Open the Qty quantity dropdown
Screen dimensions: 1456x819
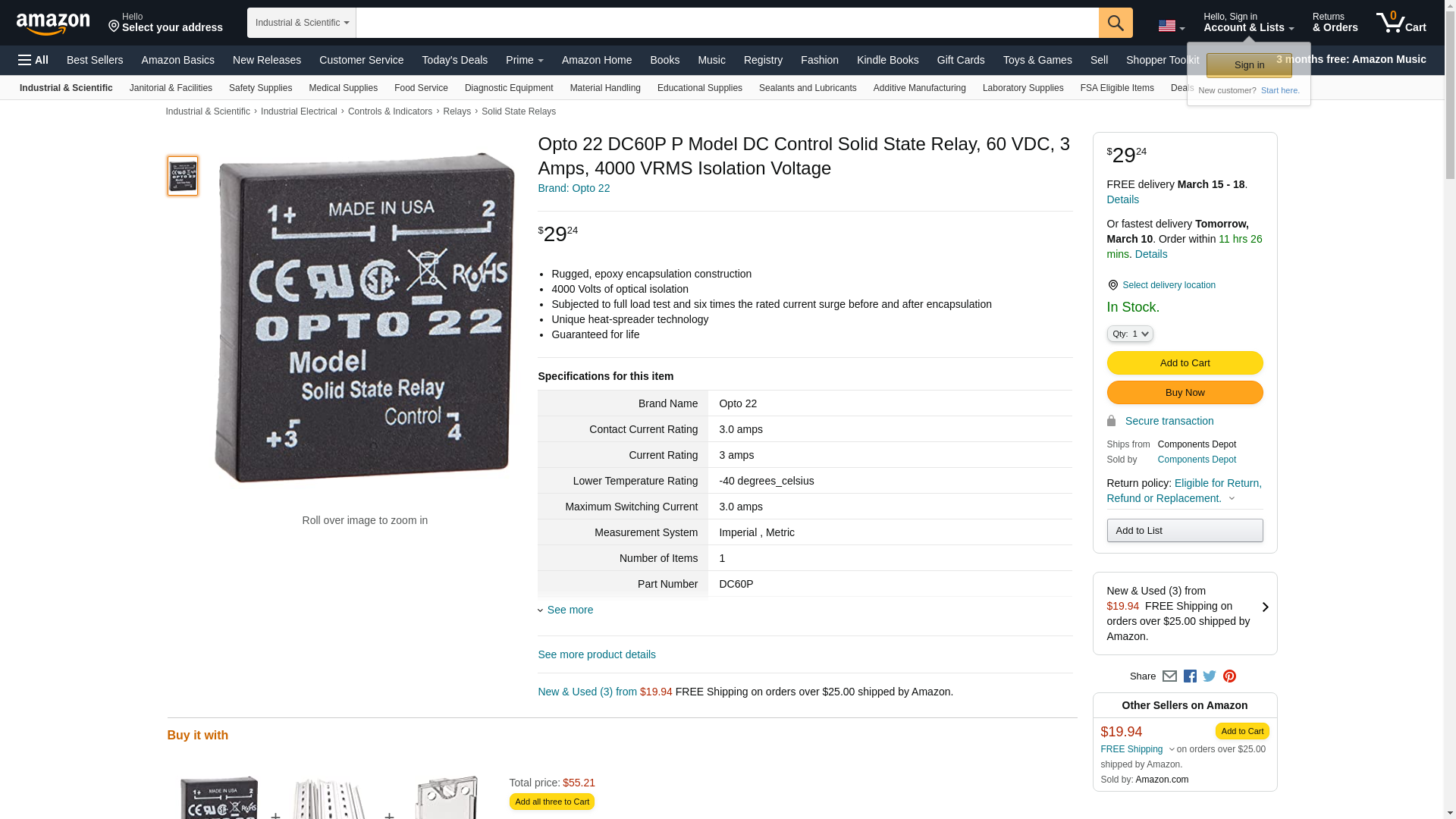tap(1130, 334)
